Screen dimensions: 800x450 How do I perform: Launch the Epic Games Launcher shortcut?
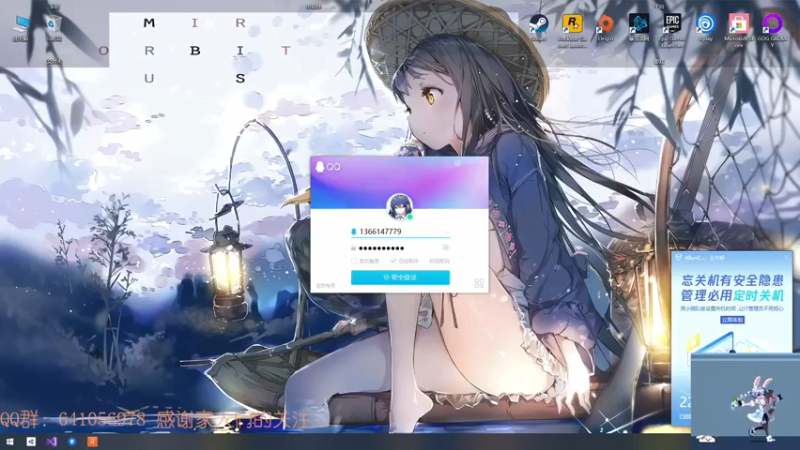tap(672, 31)
